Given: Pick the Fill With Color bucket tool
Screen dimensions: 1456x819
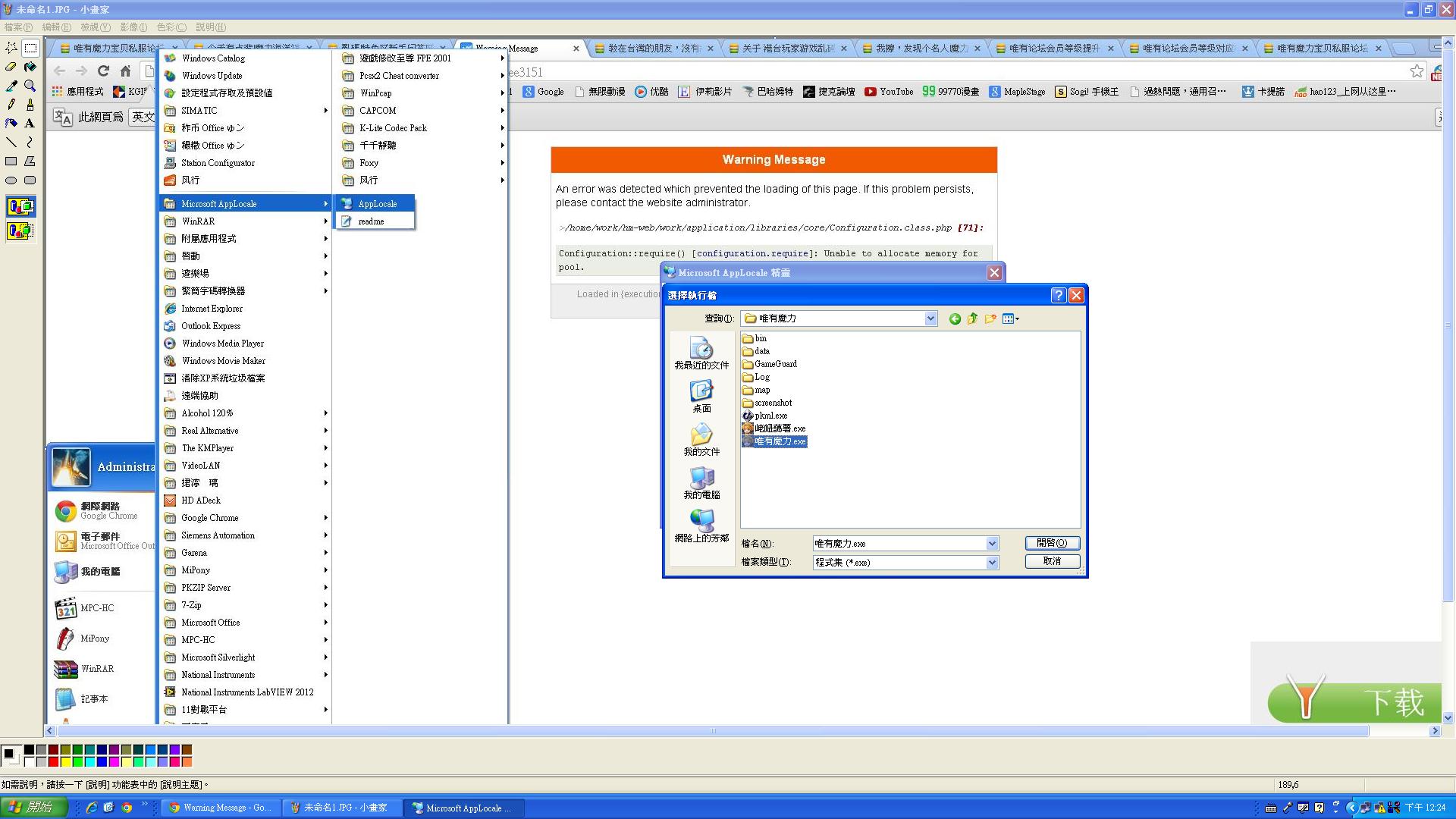Looking at the screenshot, I should click(30, 67).
